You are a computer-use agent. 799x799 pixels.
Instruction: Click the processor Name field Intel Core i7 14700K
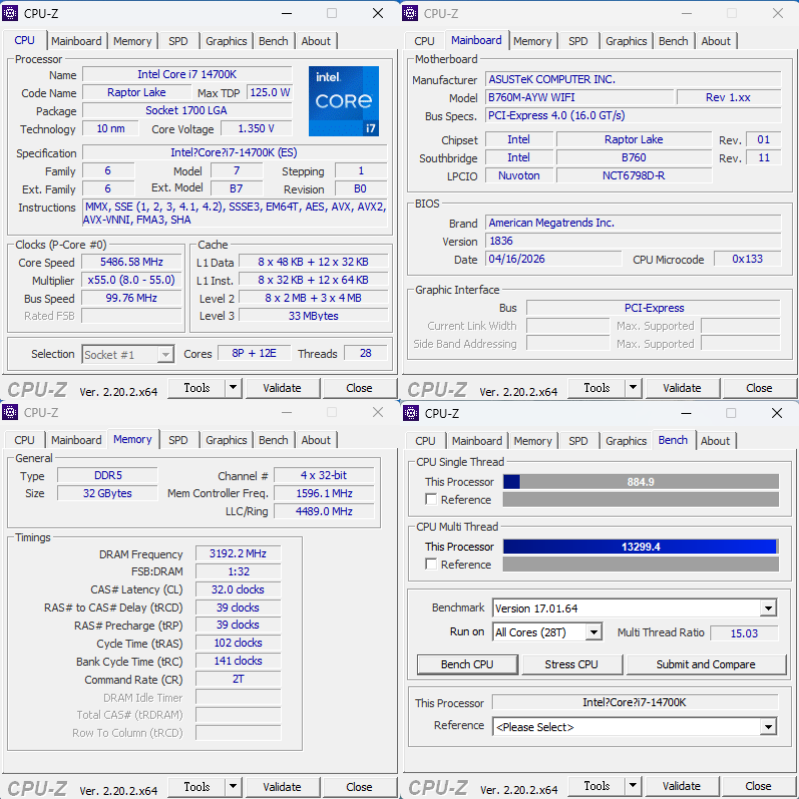187,74
